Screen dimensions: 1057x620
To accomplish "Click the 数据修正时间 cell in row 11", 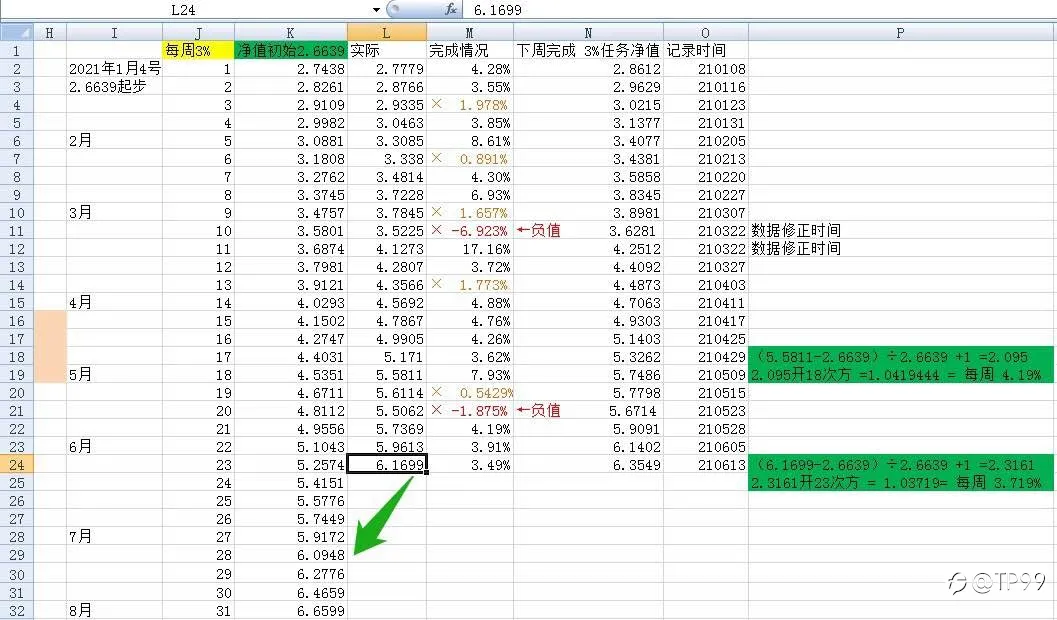I will coord(796,230).
